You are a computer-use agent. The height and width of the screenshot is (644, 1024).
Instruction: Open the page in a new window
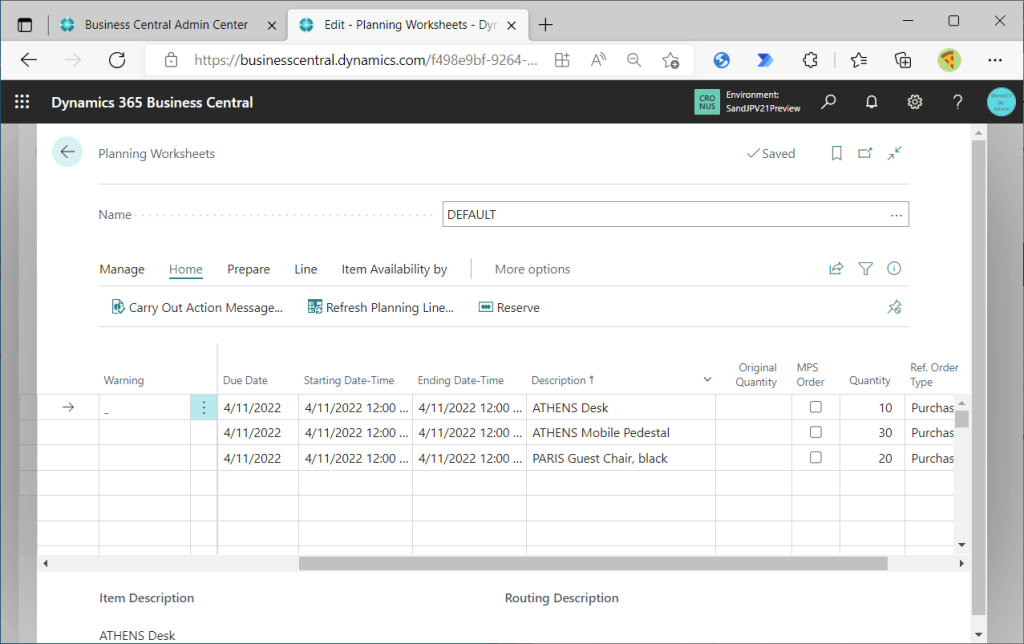pyautogui.click(x=865, y=153)
